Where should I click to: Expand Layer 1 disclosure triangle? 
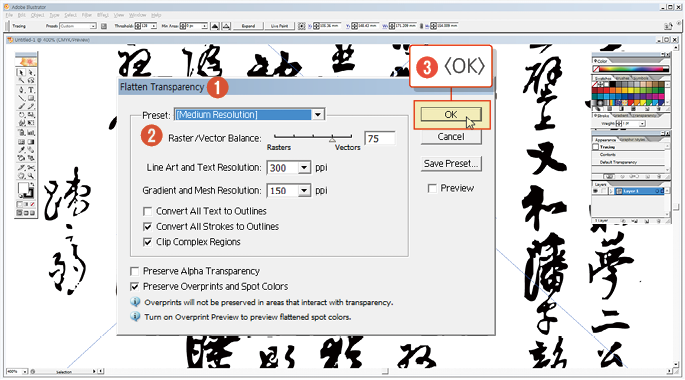611,191
